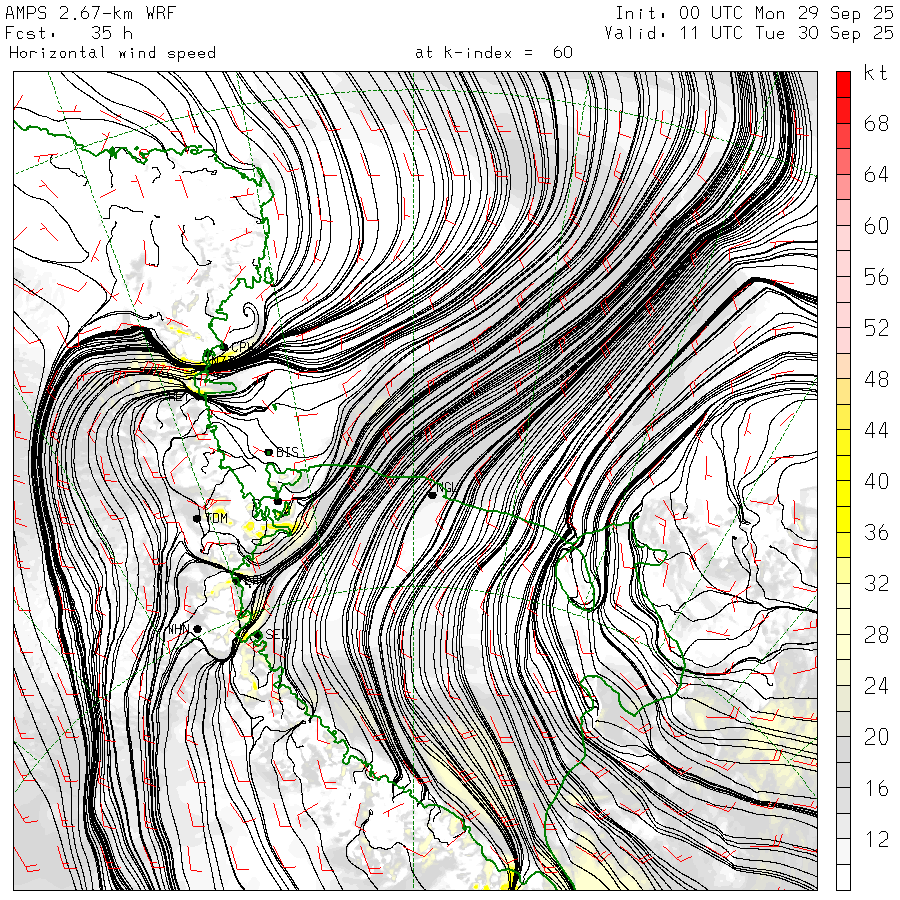Select the BIS station label

point(288,452)
